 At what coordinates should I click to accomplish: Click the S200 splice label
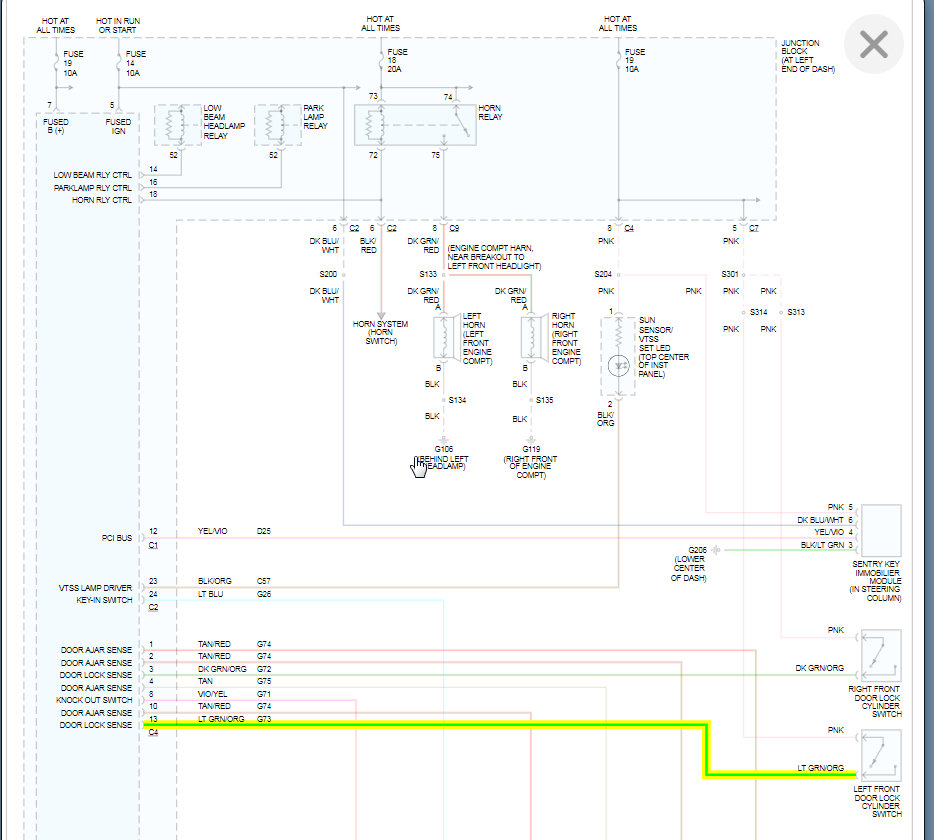[x=328, y=274]
